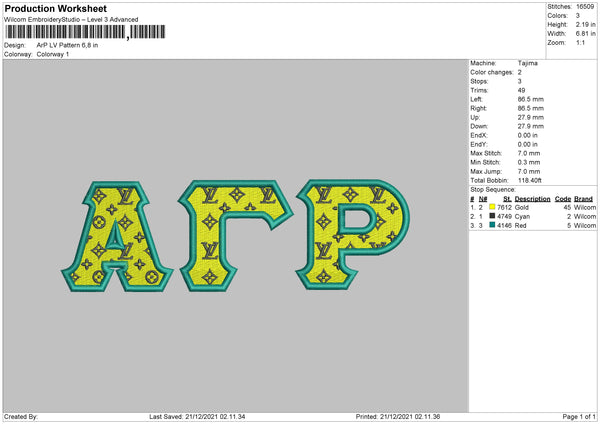Click the teal Red color swatch
Screen dimensions: 600x424
tap(492, 225)
